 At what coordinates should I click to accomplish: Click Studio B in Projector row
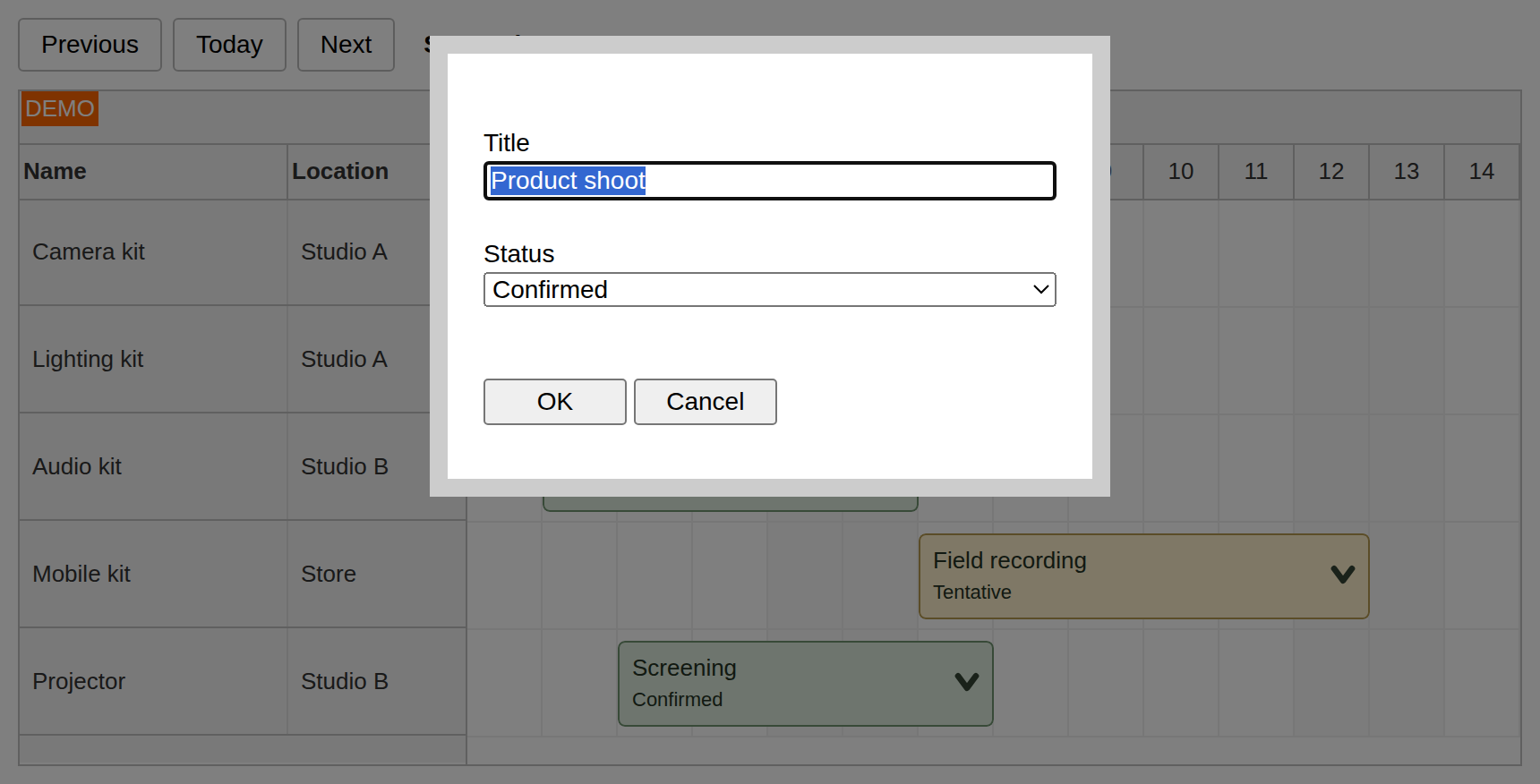click(x=377, y=682)
